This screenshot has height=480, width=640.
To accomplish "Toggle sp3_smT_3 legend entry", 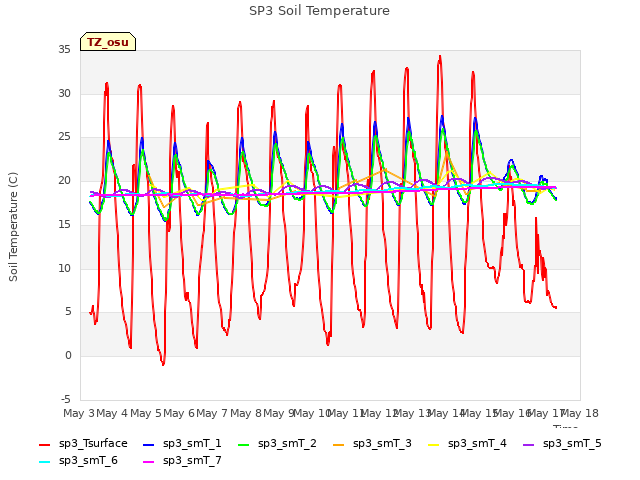I will [x=372, y=444].
